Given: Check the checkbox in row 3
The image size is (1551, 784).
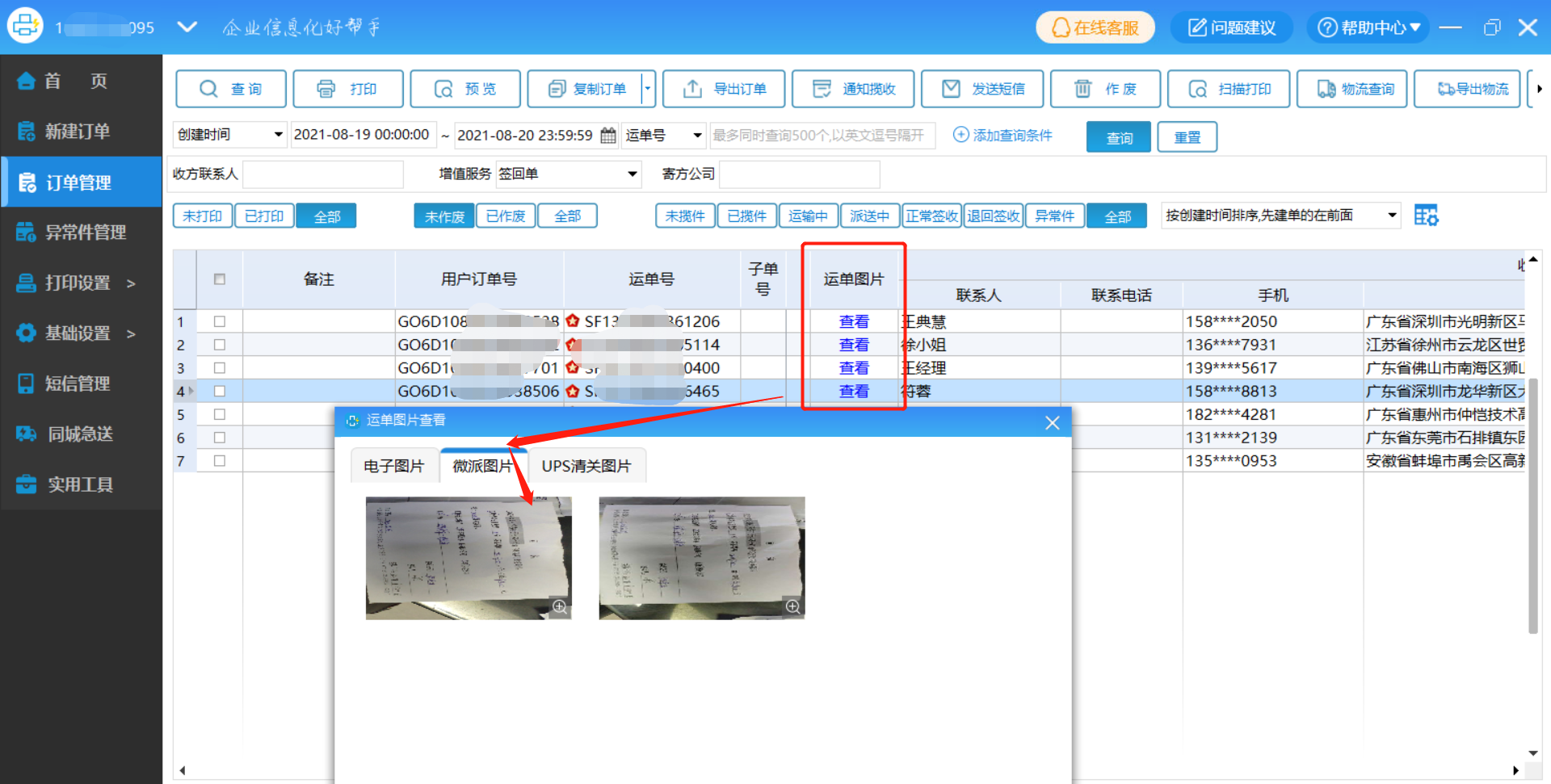Looking at the screenshot, I should point(219,368).
